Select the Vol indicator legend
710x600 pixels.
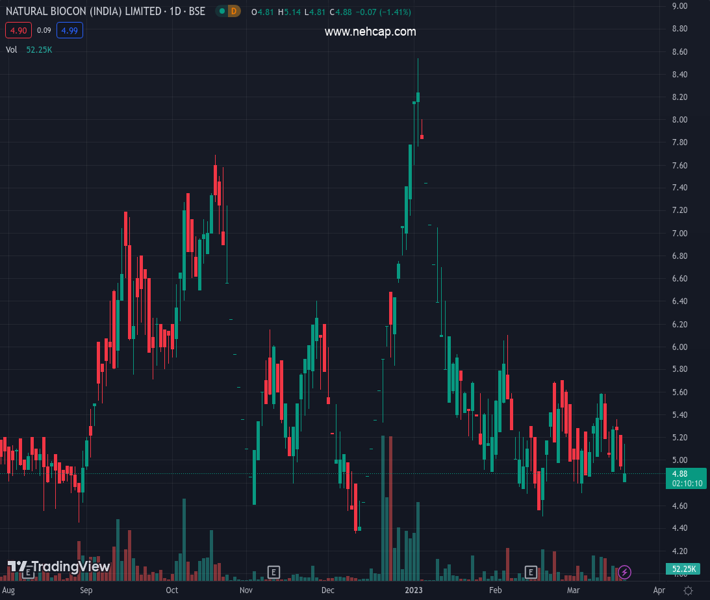(x=13, y=49)
